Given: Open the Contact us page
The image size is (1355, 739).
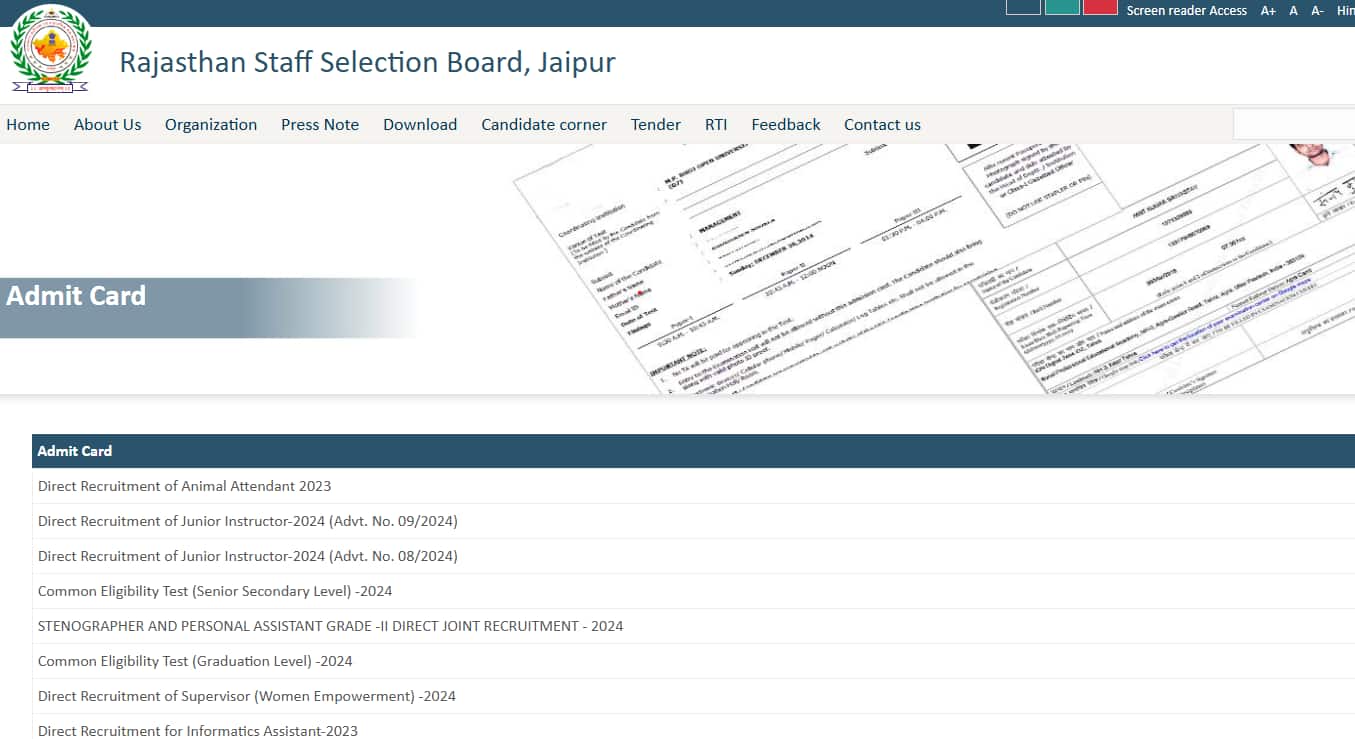Looking at the screenshot, I should click(x=882, y=125).
